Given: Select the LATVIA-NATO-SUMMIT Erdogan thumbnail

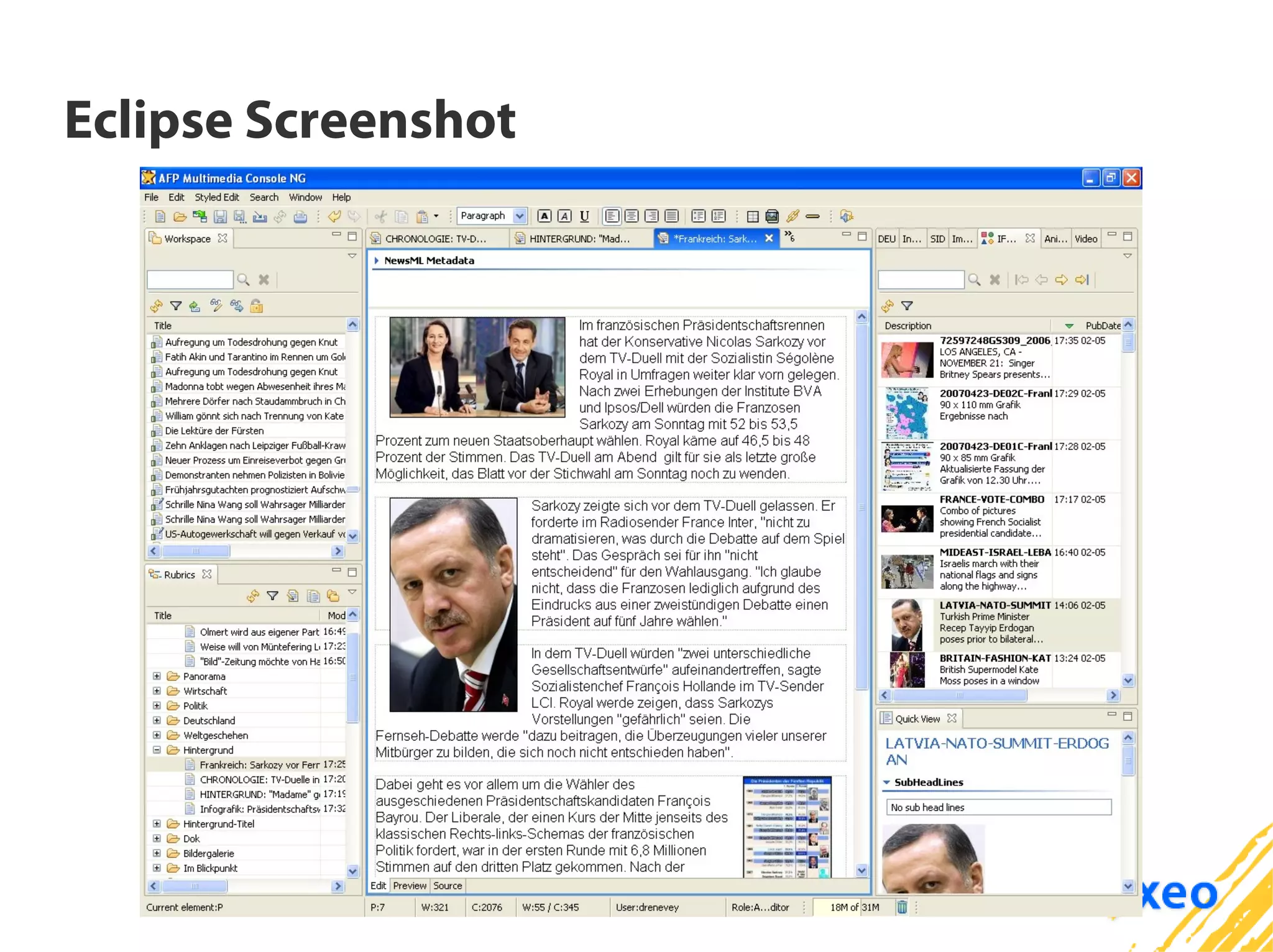Looking at the screenshot, I should 906,625.
